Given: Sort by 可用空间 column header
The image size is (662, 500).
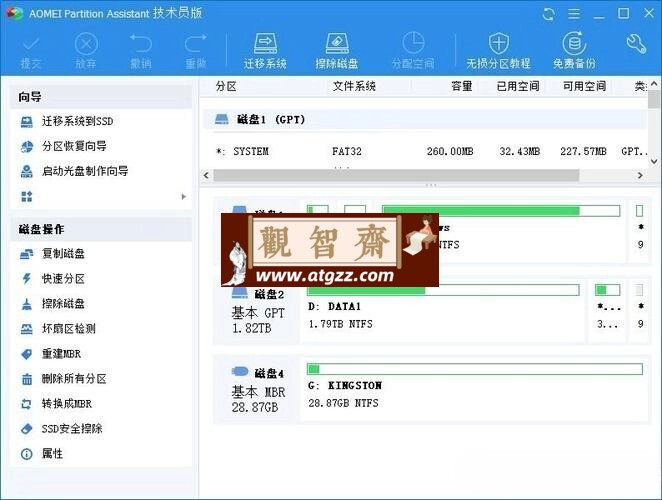Looking at the screenshot, I should tap(584, 86).
